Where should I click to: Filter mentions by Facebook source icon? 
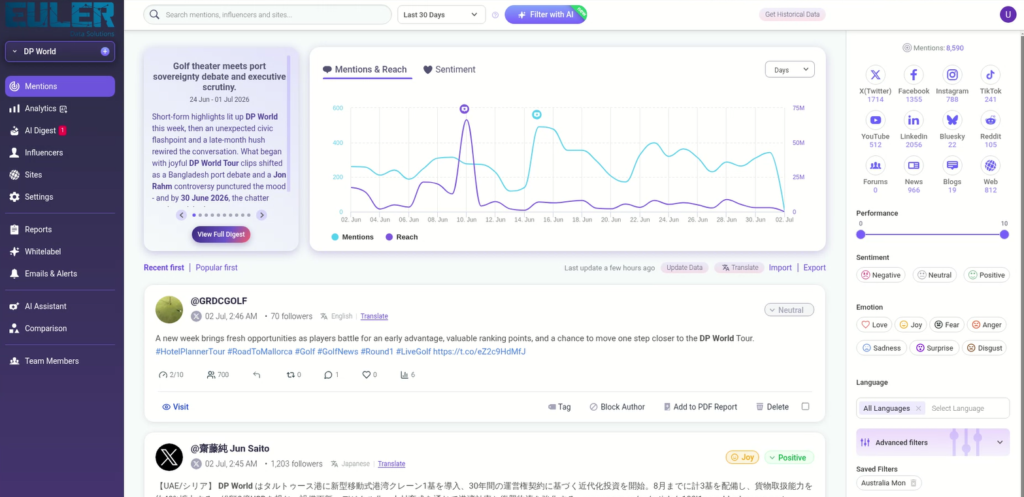914,74
